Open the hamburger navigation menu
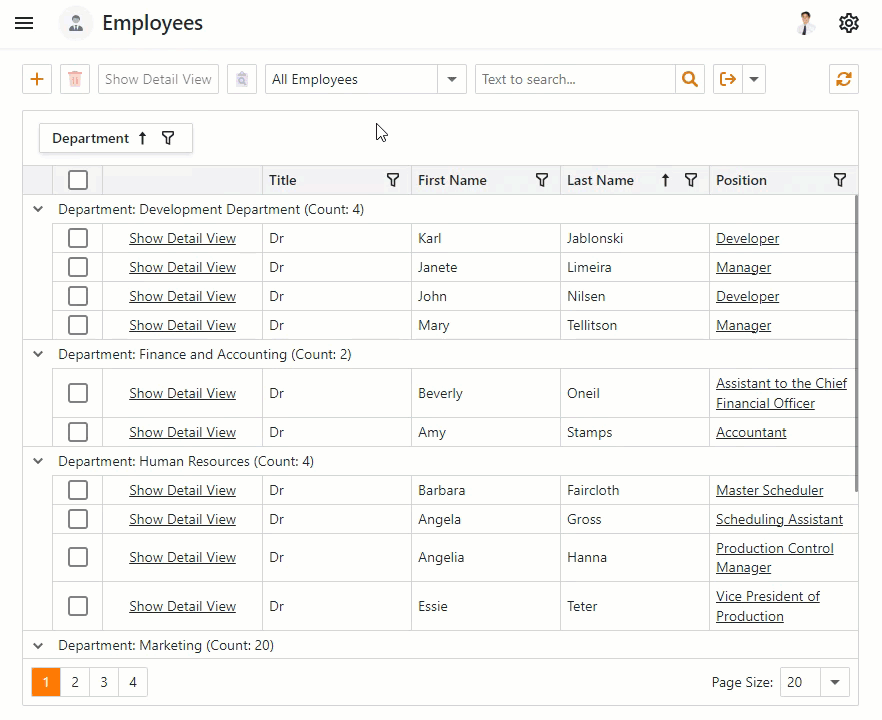 24,23
